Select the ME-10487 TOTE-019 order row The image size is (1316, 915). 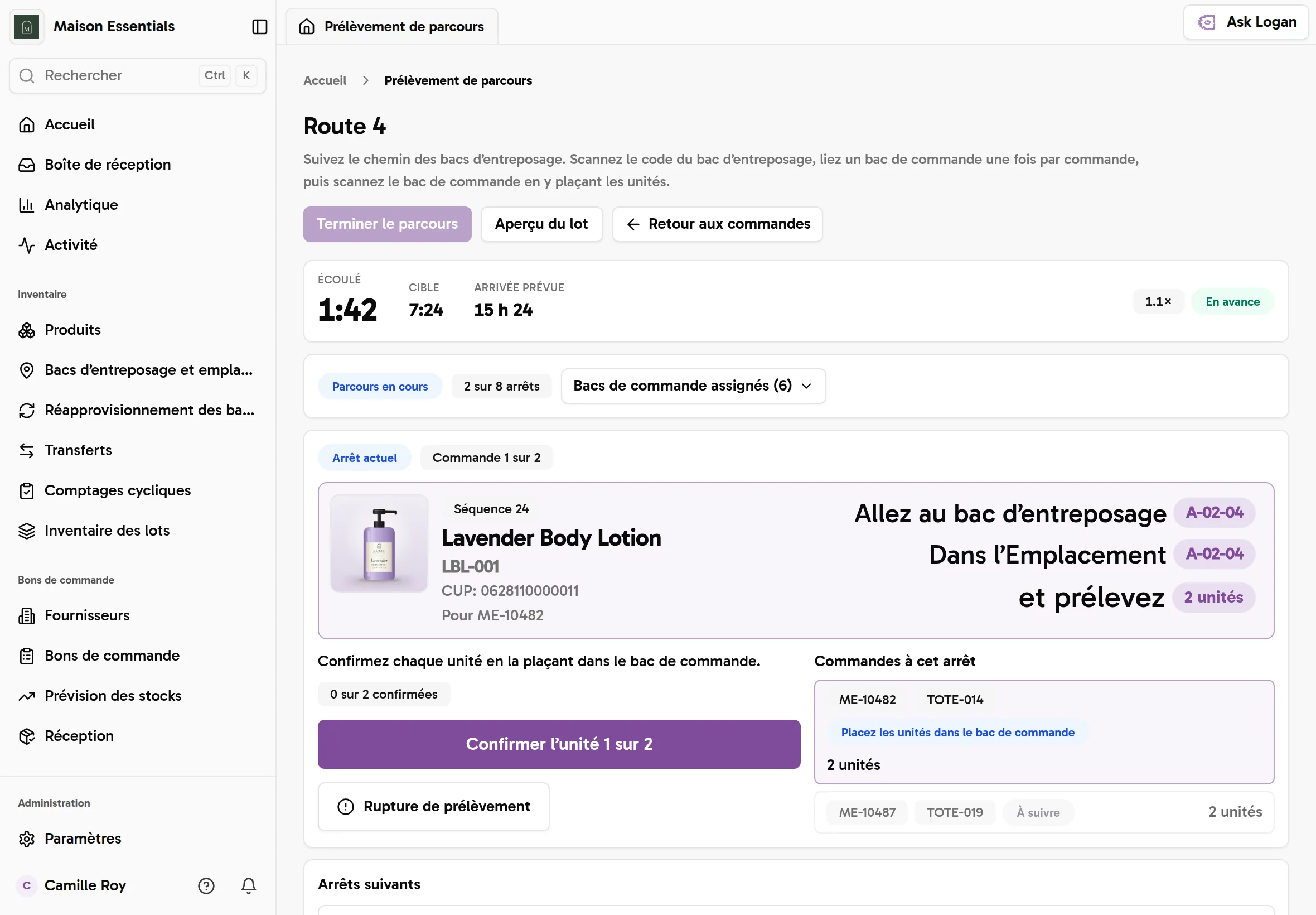(1044, 812)
